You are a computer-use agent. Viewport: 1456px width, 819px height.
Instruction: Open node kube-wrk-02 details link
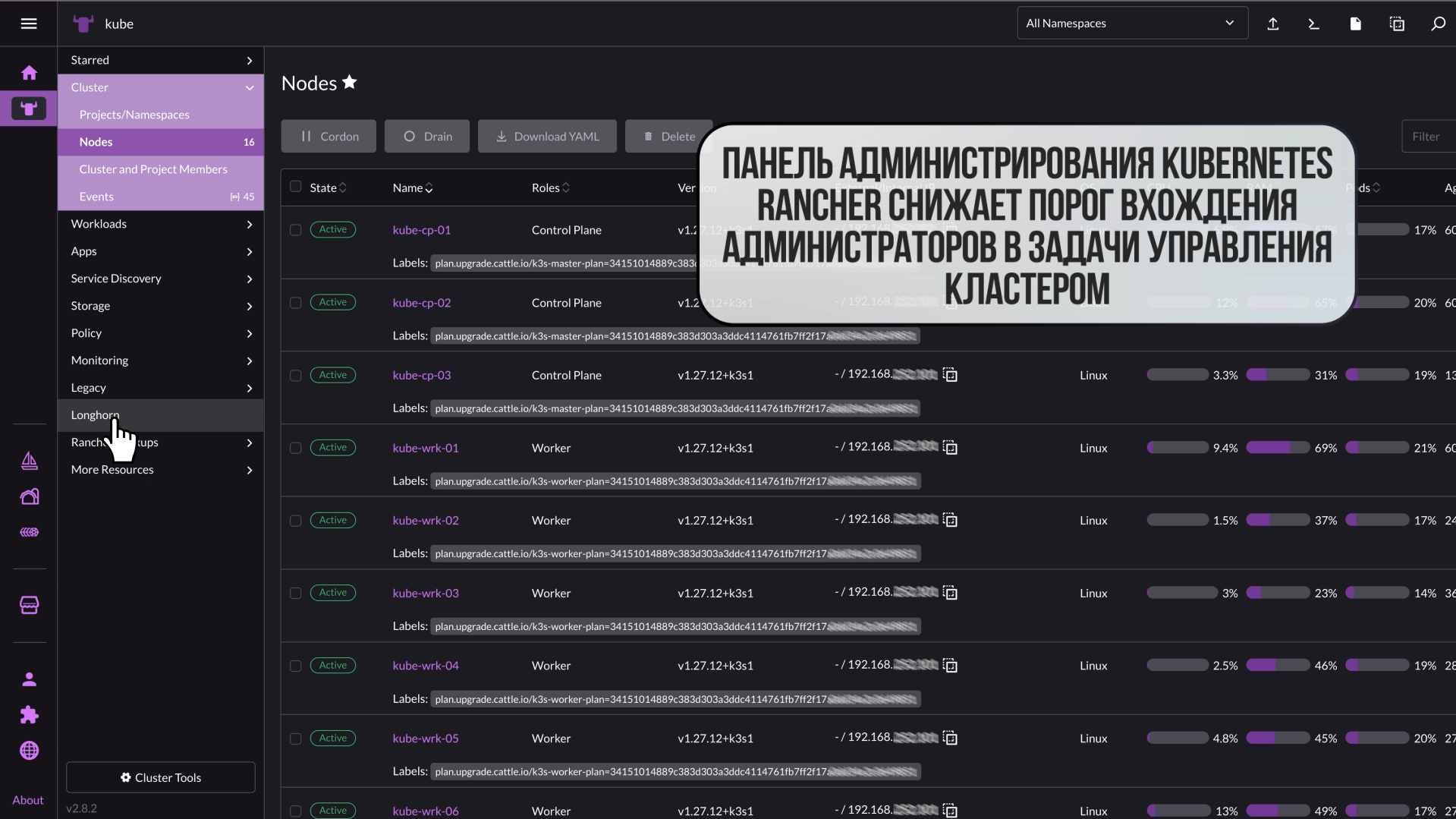pyautogui.click(x=426, y=520)
